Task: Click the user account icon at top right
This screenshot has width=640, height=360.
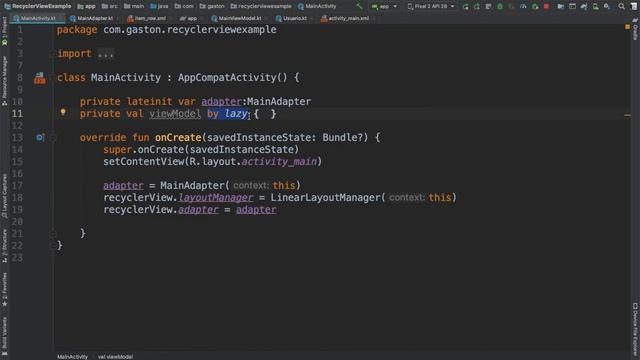Action: click(633, 6)
